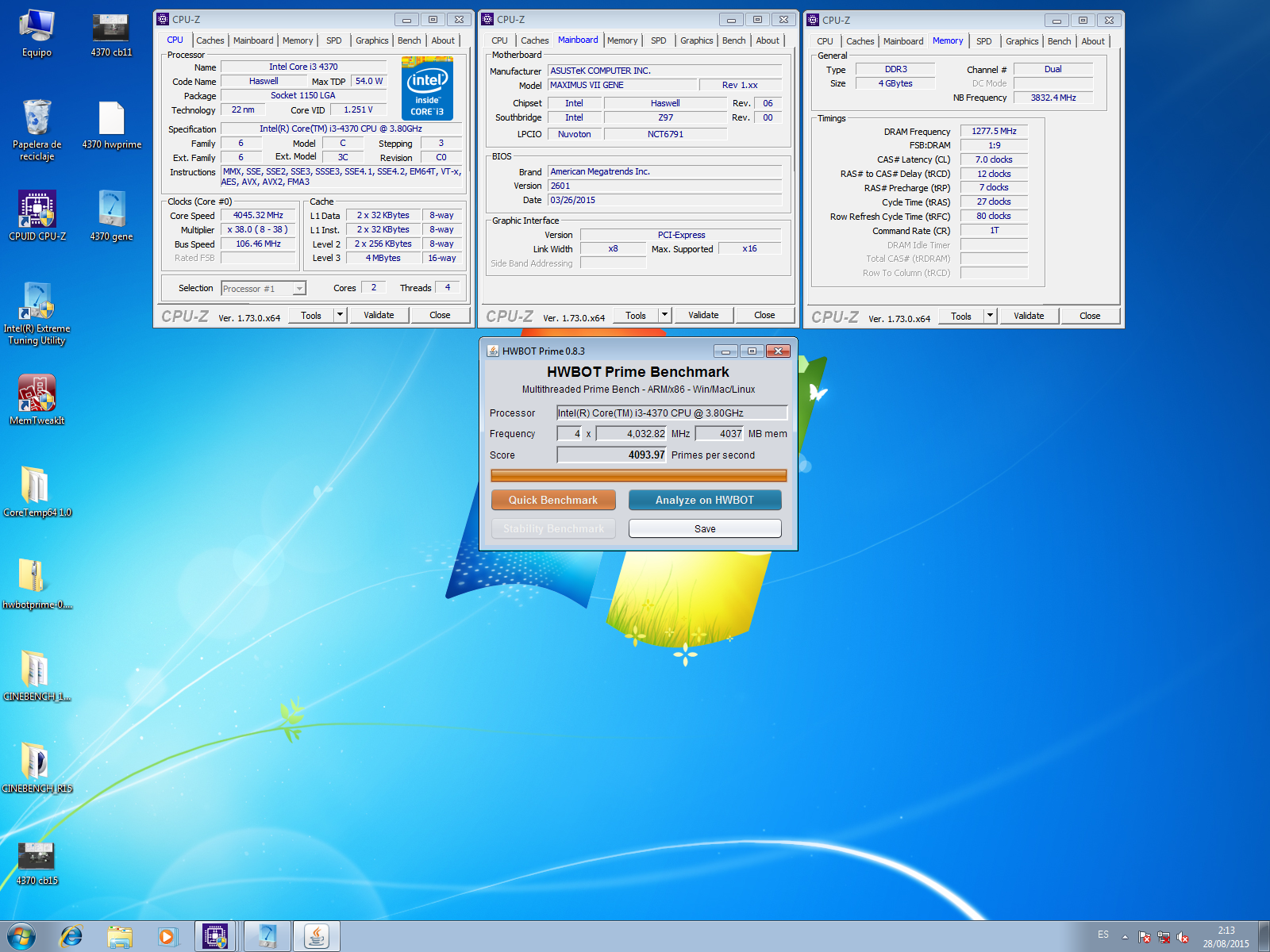
Task: Click Save in HWBOT Prime
Action: (x=705, y=528)
